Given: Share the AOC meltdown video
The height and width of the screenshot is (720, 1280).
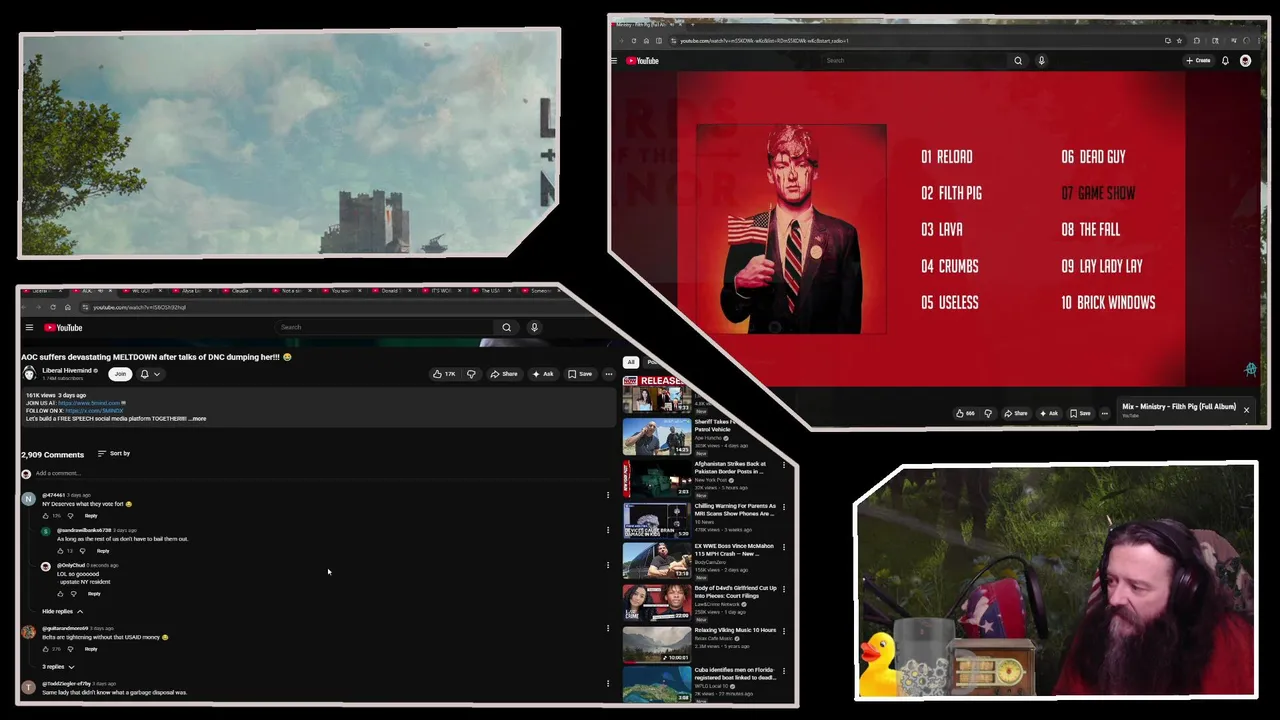Looking at the screenshot, I should point(504,374).
